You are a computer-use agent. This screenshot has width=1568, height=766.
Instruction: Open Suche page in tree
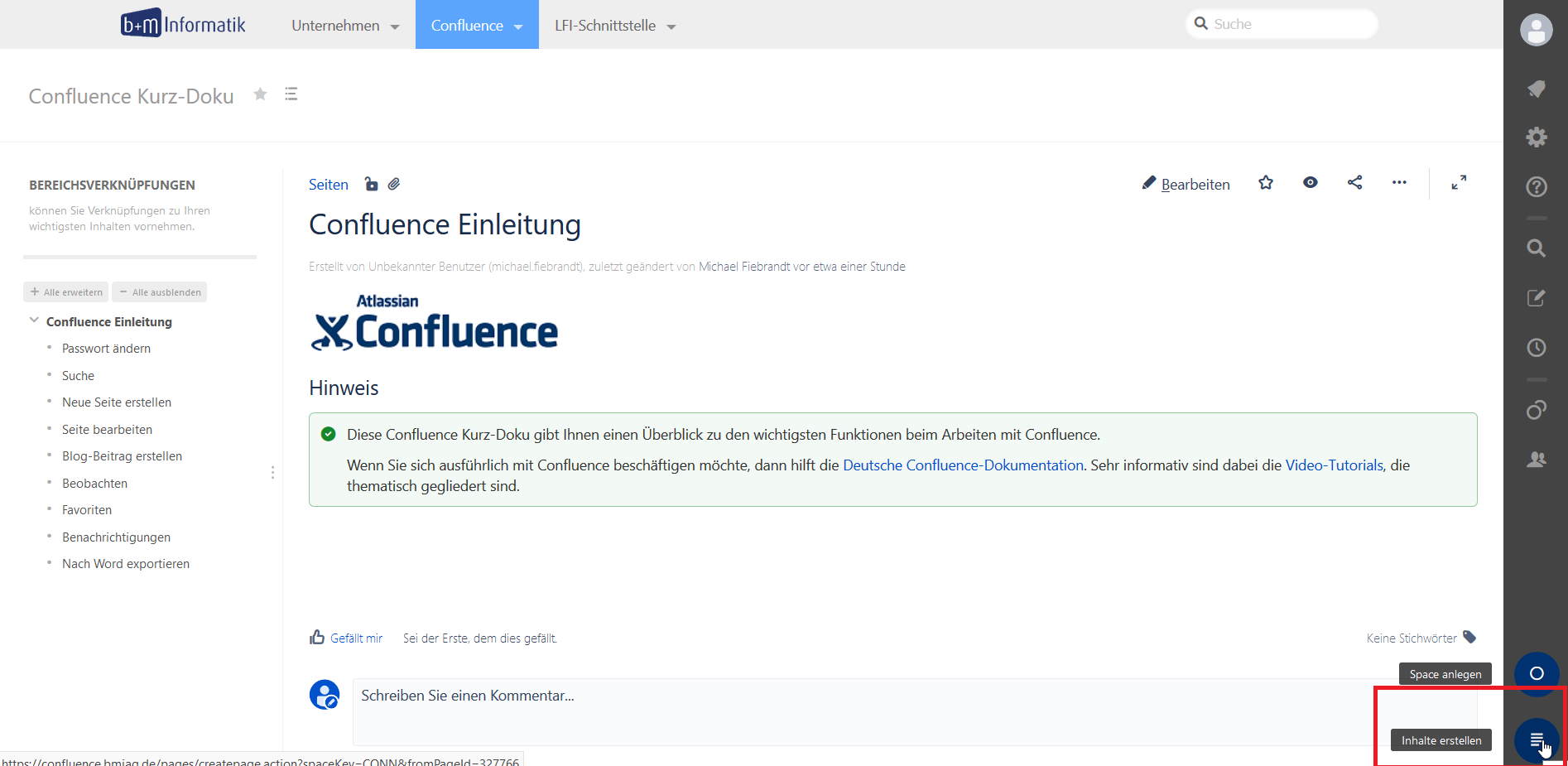coord(78,376)
